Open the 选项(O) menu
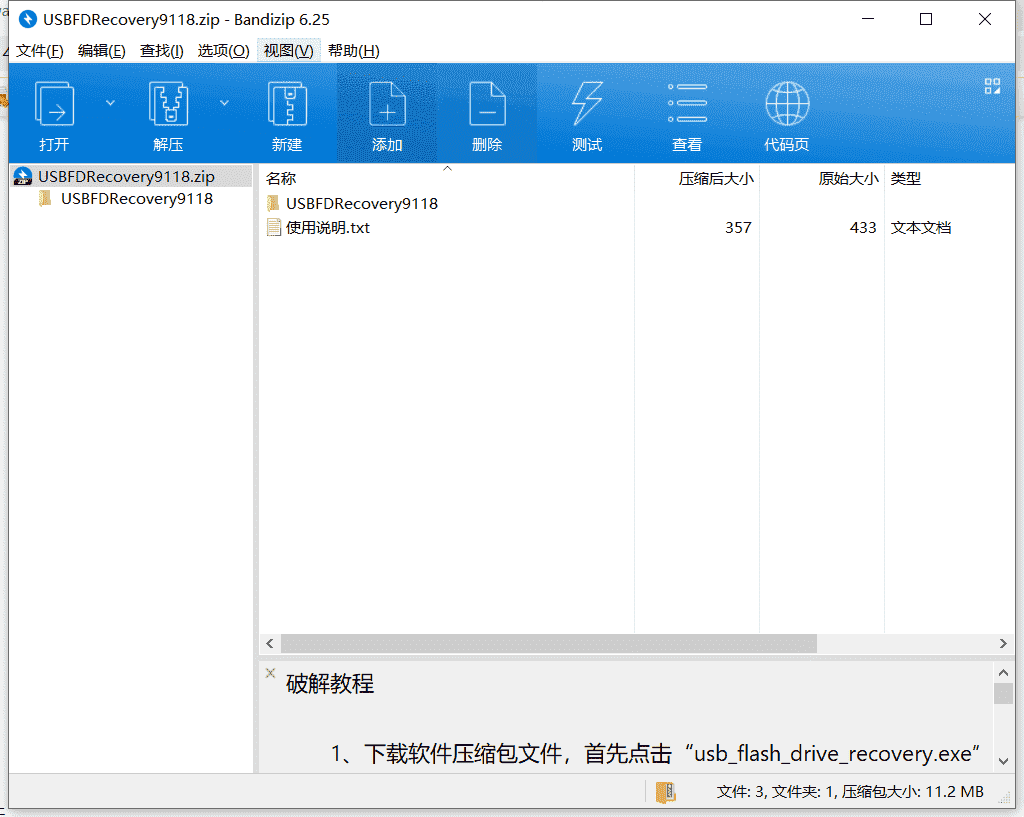 tap(223, 51)
